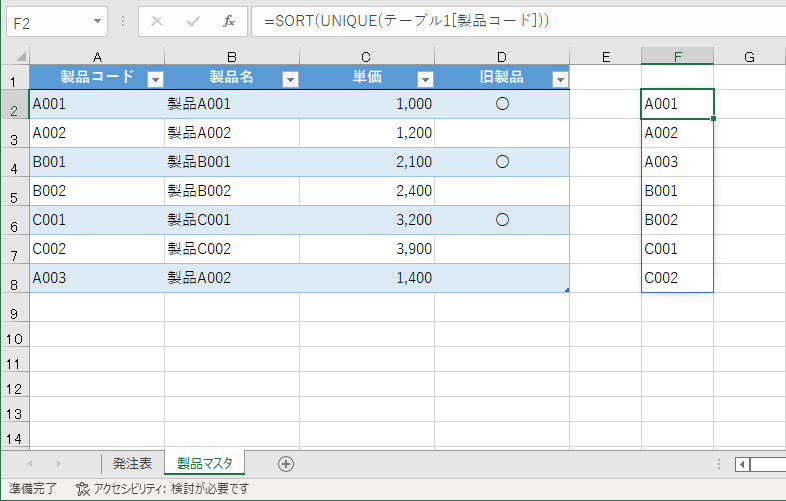Click the table resize handle at D8 corner
786x501 pixels.
(x=567, y=290)
